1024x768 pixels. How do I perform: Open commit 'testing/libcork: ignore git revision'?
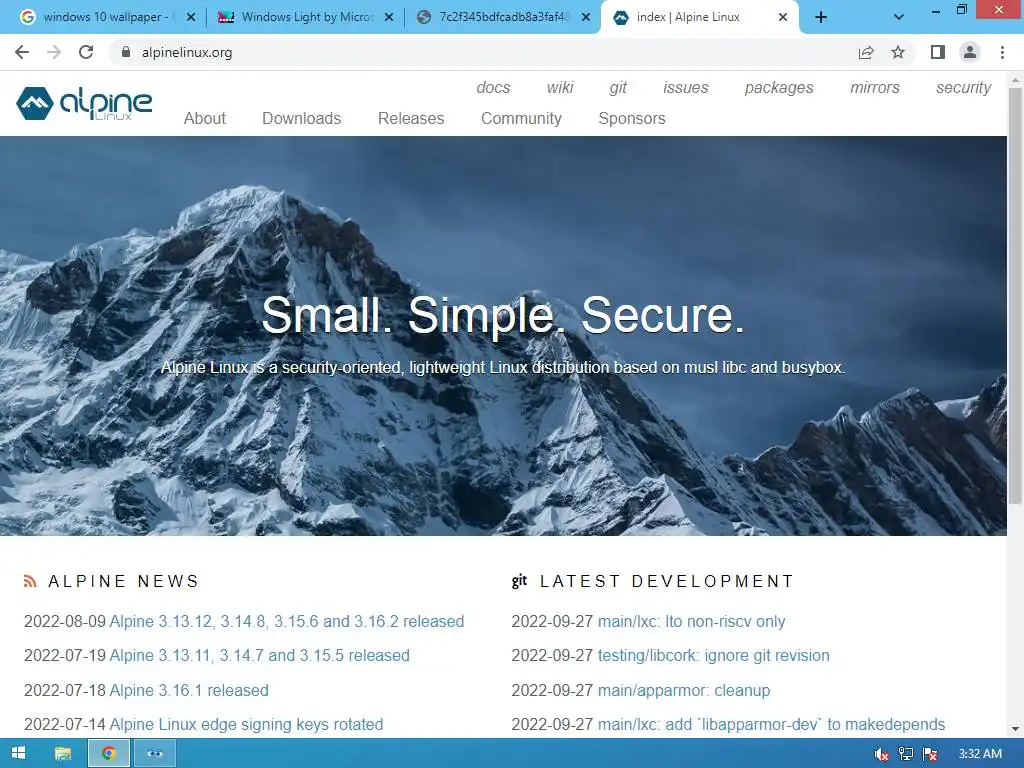click(x=714, y=655)
